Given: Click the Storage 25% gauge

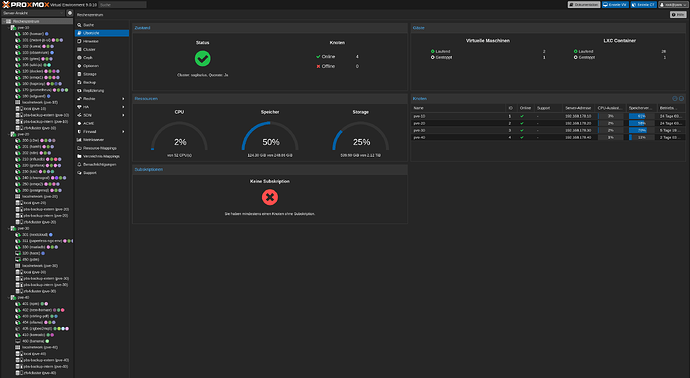Looking at the screenshot, I should click(360, 136).
